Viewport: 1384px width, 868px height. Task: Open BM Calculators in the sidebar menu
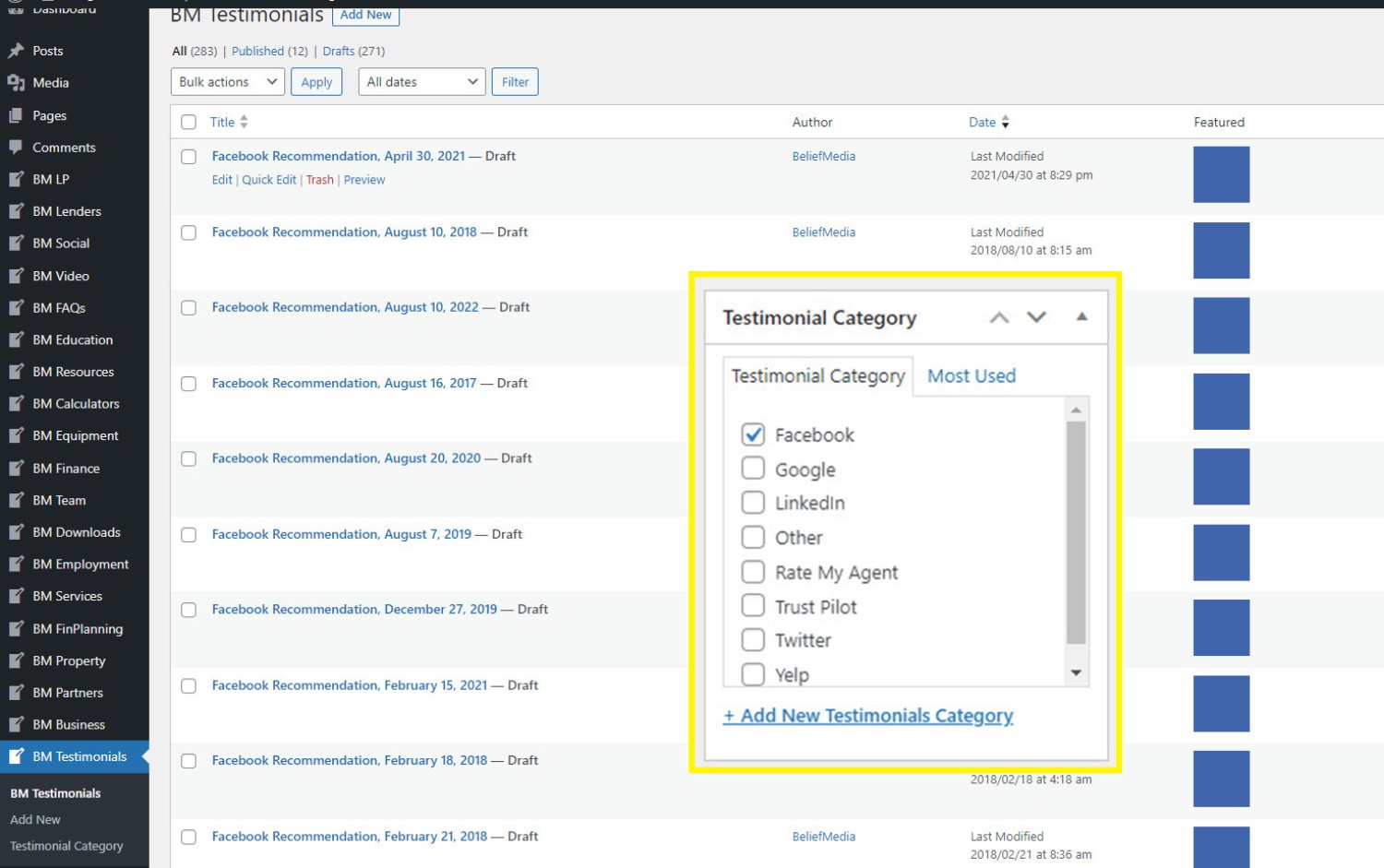[x=76, y=404]
